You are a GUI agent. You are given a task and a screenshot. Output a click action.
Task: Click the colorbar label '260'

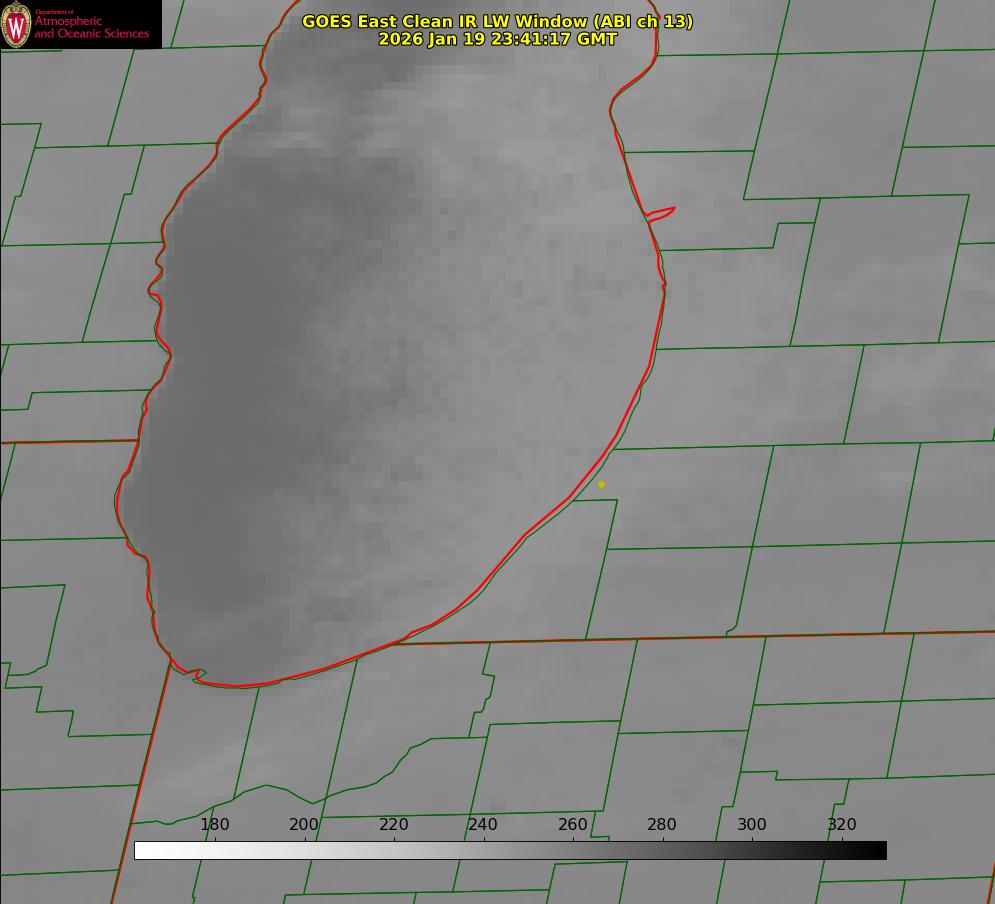[x=572, y=824]
